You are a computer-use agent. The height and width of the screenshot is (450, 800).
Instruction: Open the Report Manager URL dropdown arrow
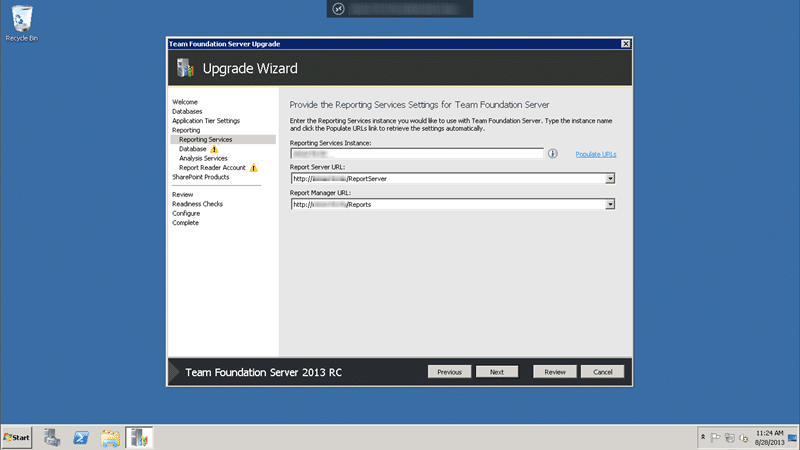tap(610, 204)
